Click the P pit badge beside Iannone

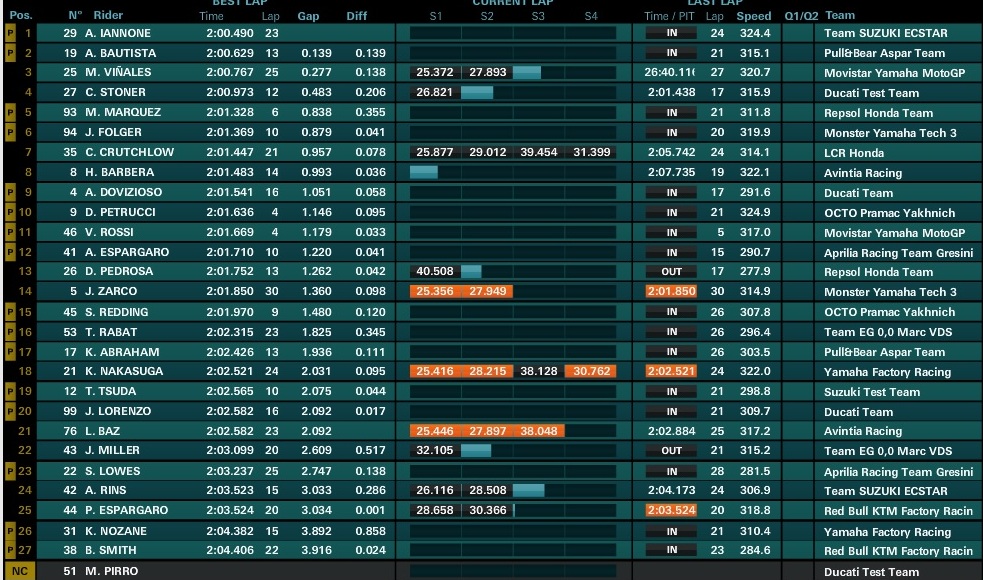[x=10, y=33]
